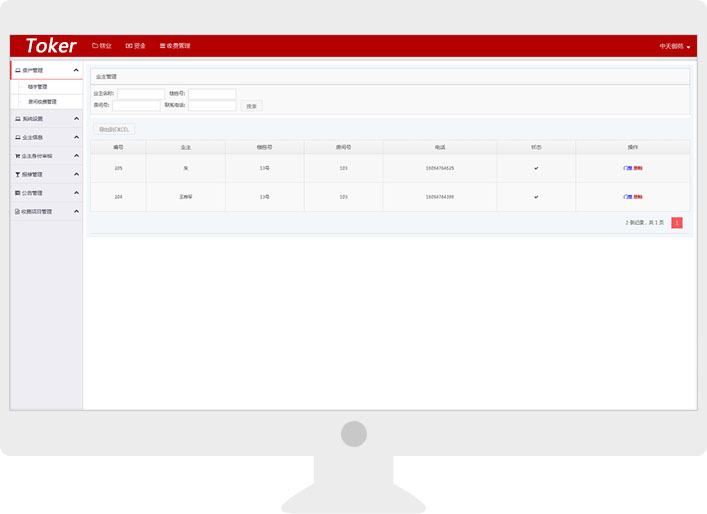Select 楼宇管理 in the sidebar tree
The height and width of the screenshot is (514, 707).
tap(37, 87)
